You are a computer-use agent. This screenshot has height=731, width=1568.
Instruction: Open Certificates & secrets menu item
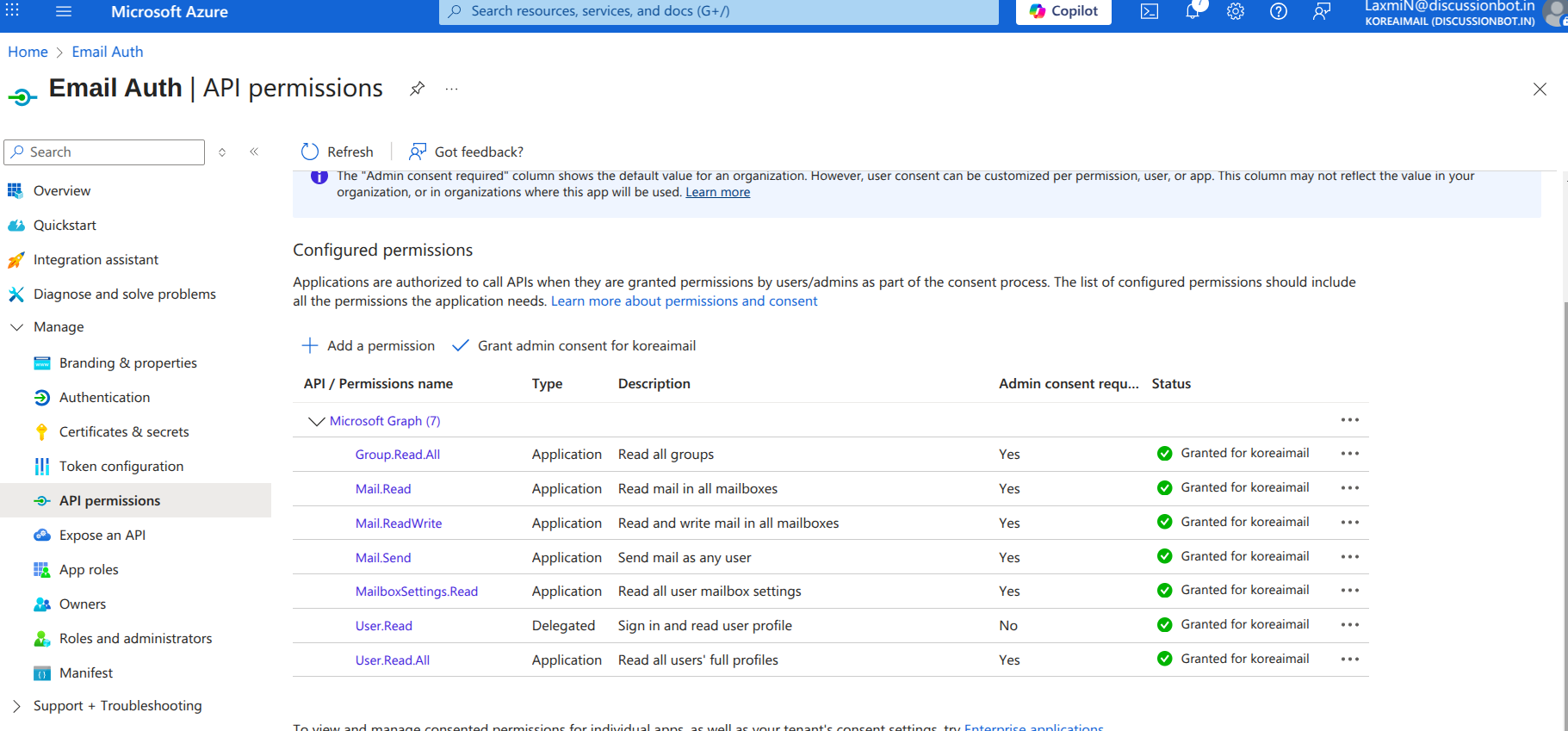(x=124, y=432)
